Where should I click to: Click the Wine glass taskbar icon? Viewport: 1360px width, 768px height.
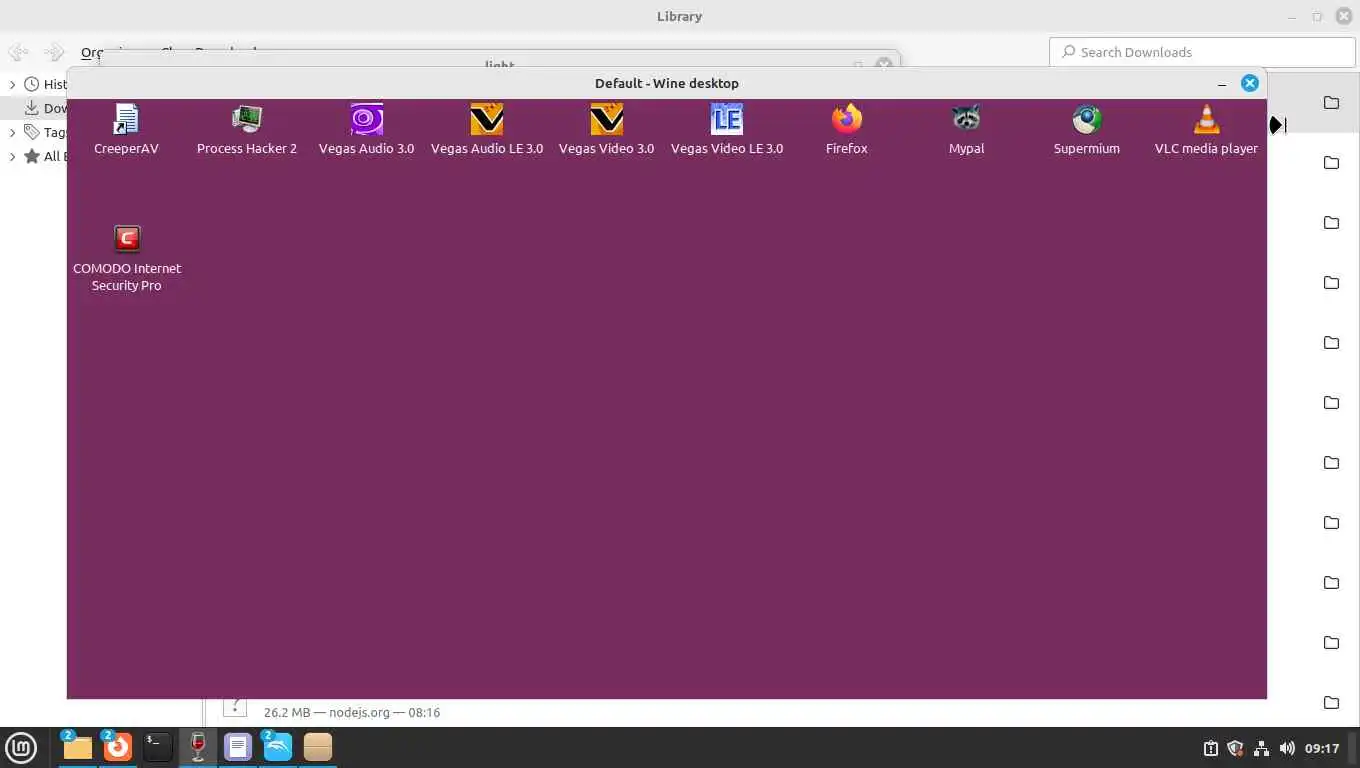pos(198,747)
